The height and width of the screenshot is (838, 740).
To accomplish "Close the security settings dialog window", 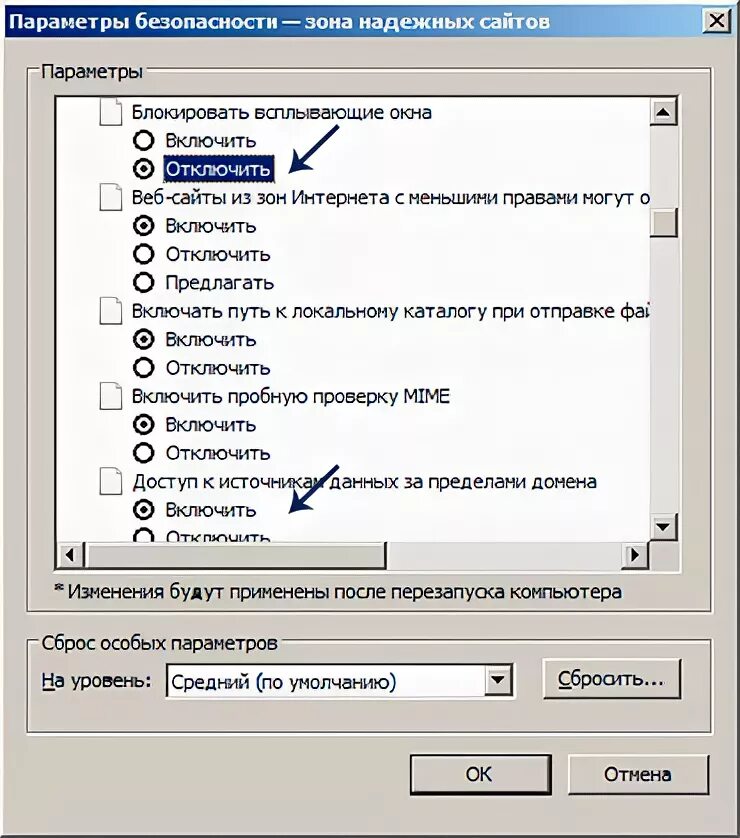I will pyautogui.click(x=715, y=20).
